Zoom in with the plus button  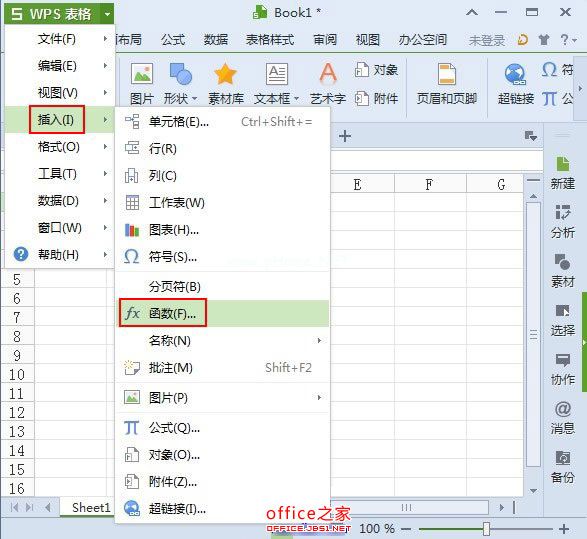tap(564, 529)
